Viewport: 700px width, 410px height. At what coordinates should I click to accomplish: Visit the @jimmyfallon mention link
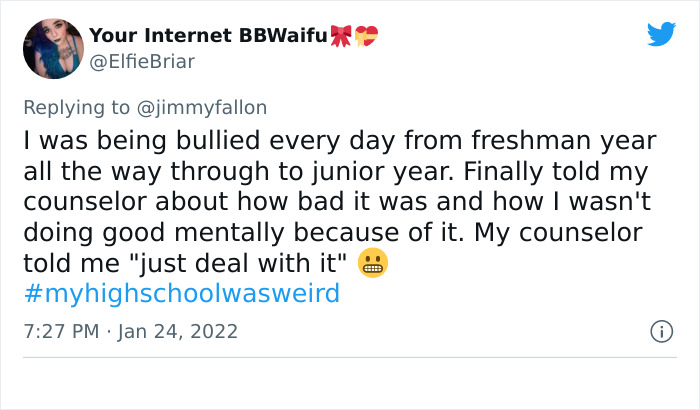(211, 107)
